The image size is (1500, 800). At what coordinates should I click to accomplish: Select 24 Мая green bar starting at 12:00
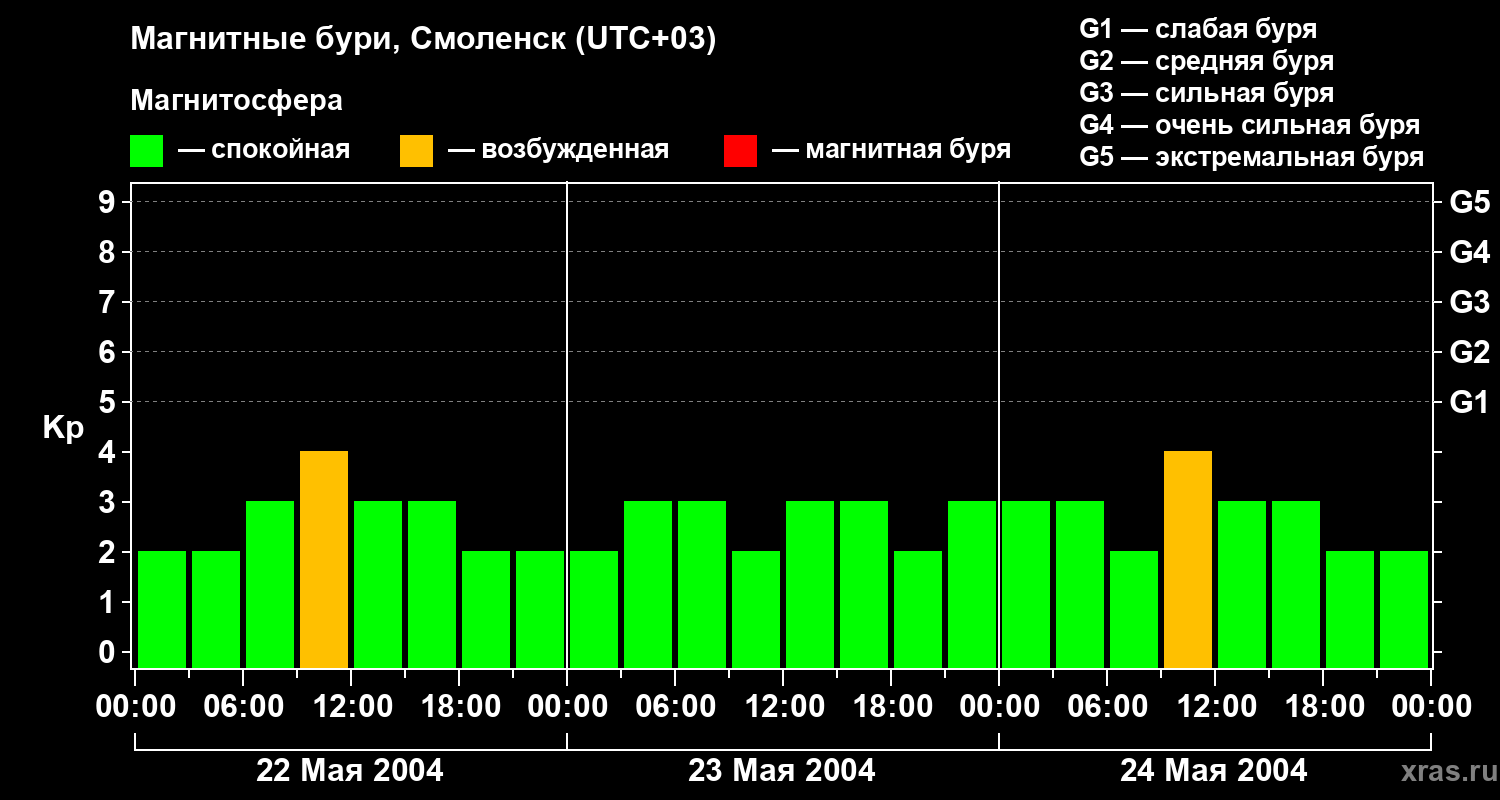[1242, 584]
